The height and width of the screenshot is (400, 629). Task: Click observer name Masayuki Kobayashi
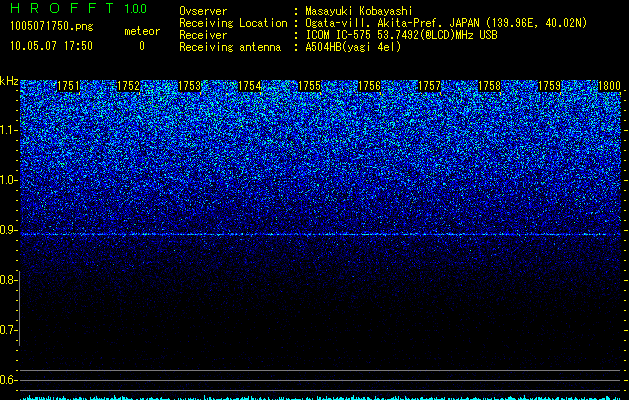(x=359, y=11)
